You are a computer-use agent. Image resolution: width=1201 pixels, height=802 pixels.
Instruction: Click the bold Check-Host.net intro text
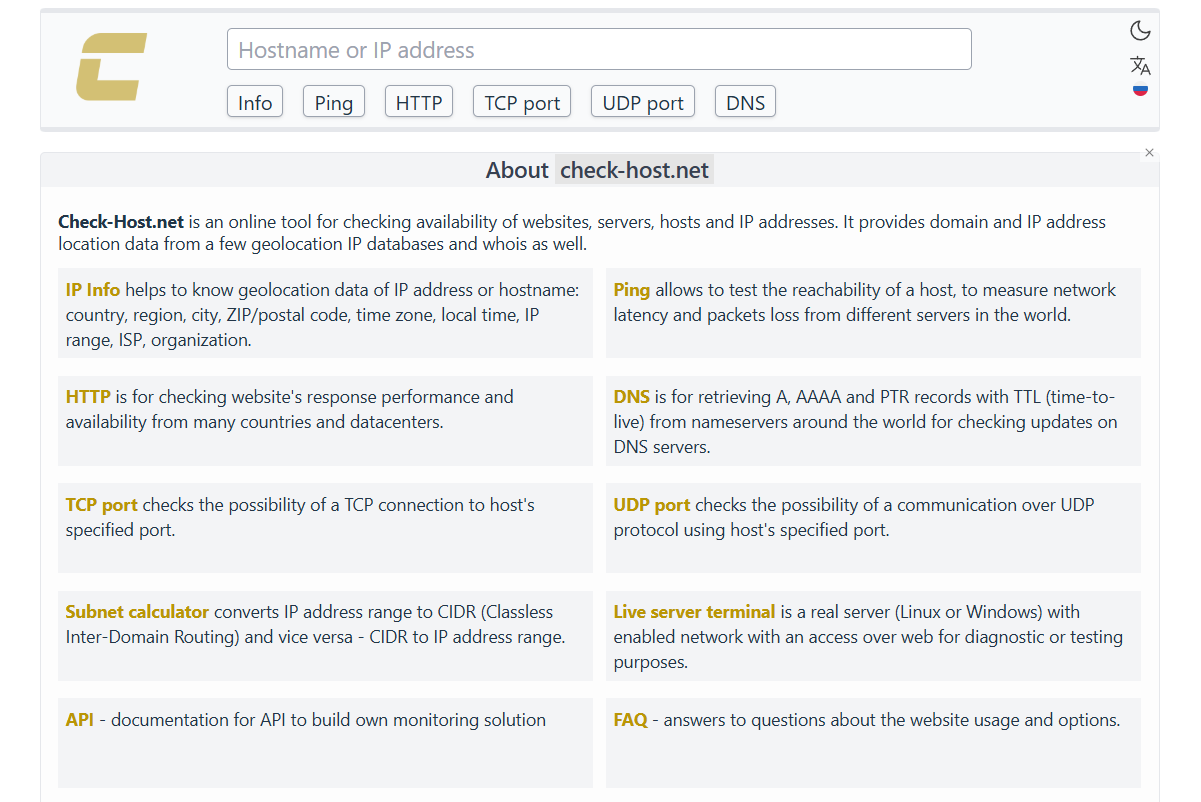coord(121,222)
